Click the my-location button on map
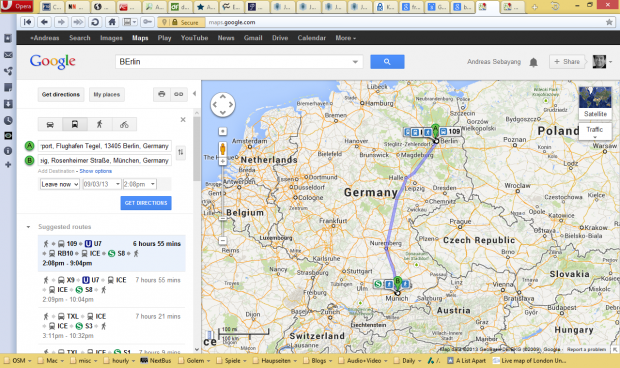The width and height of the screenshot is (620, 368). (x=223, y=131)
